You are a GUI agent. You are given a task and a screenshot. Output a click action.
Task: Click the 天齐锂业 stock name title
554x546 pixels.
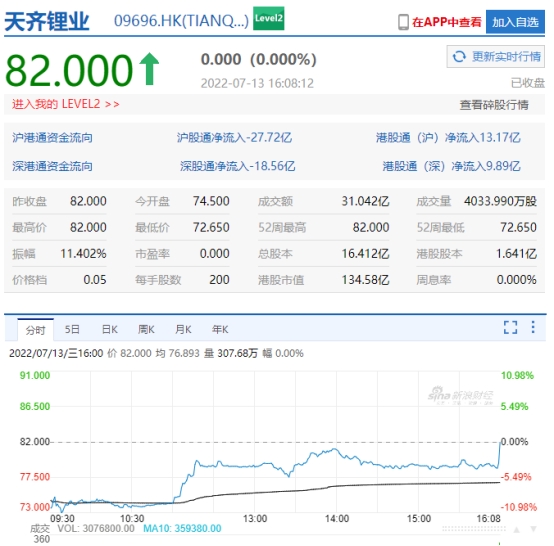pos(47,22)
